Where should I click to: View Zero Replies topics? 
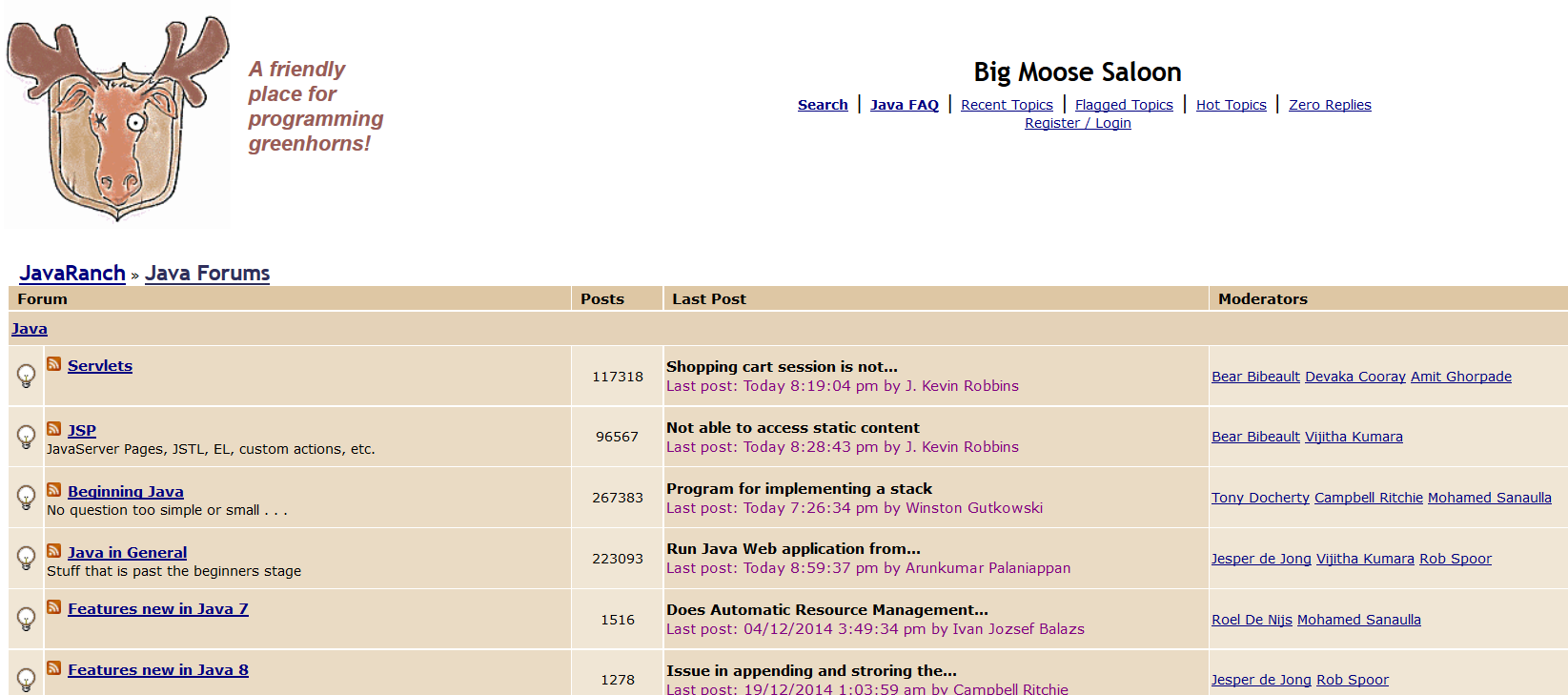1330,105
